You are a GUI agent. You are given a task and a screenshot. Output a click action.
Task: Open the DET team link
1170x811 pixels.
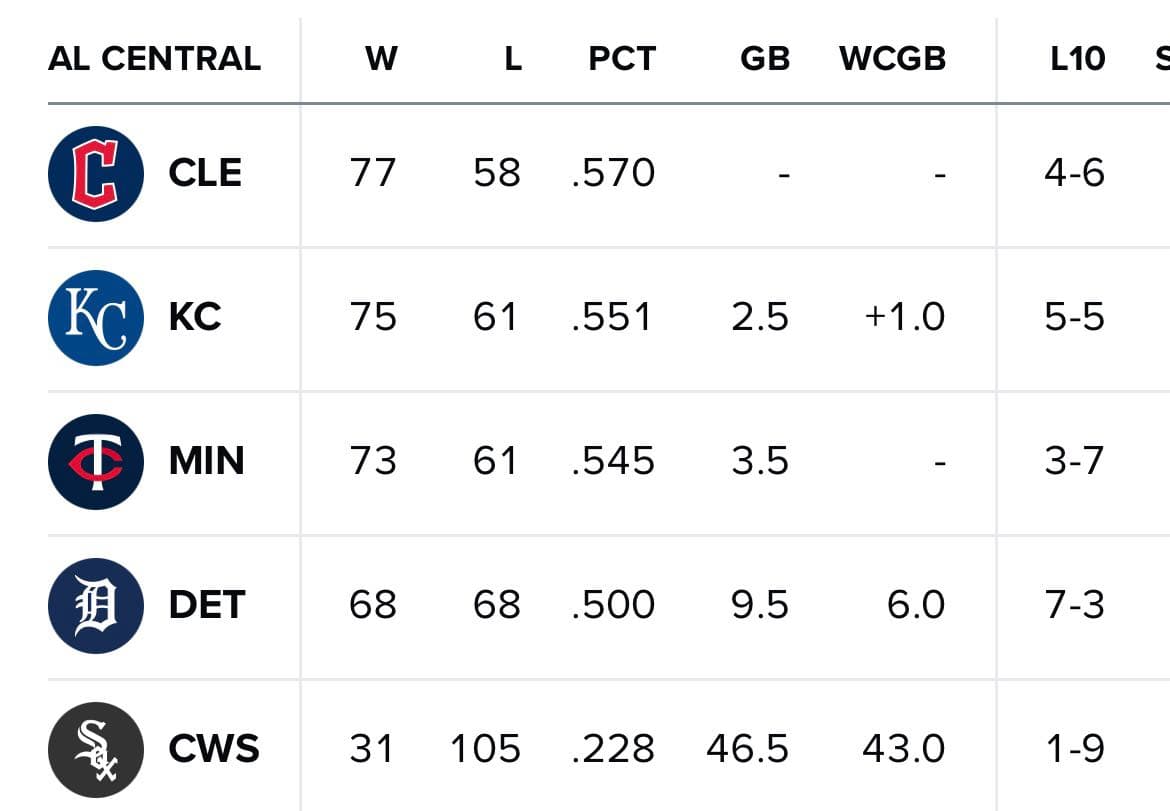(x=206, y=606)
